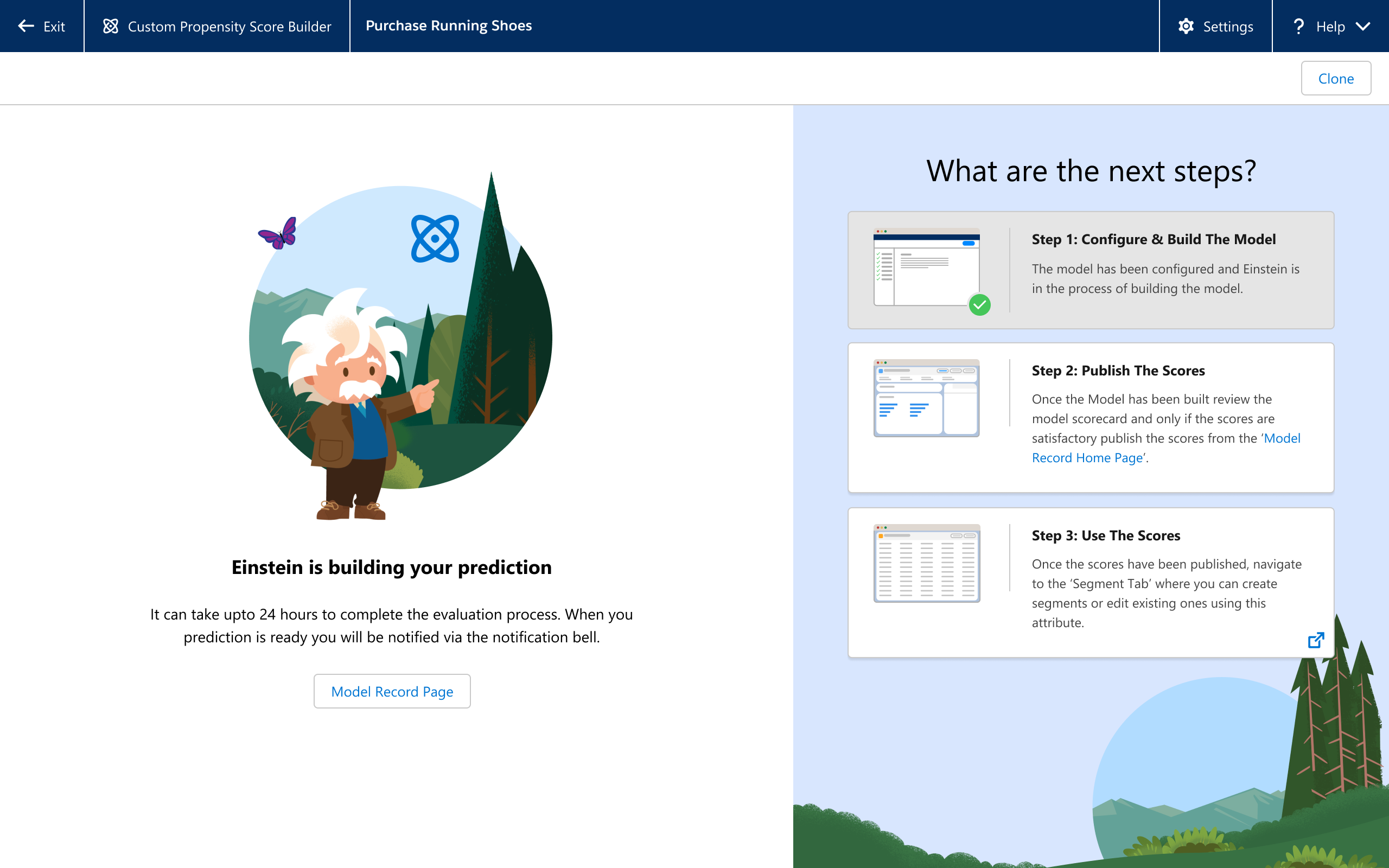1389x868 pixels.
Task: Click the 'Step 1: Configure & Build The Model' heading
Action: [1154, 239]
